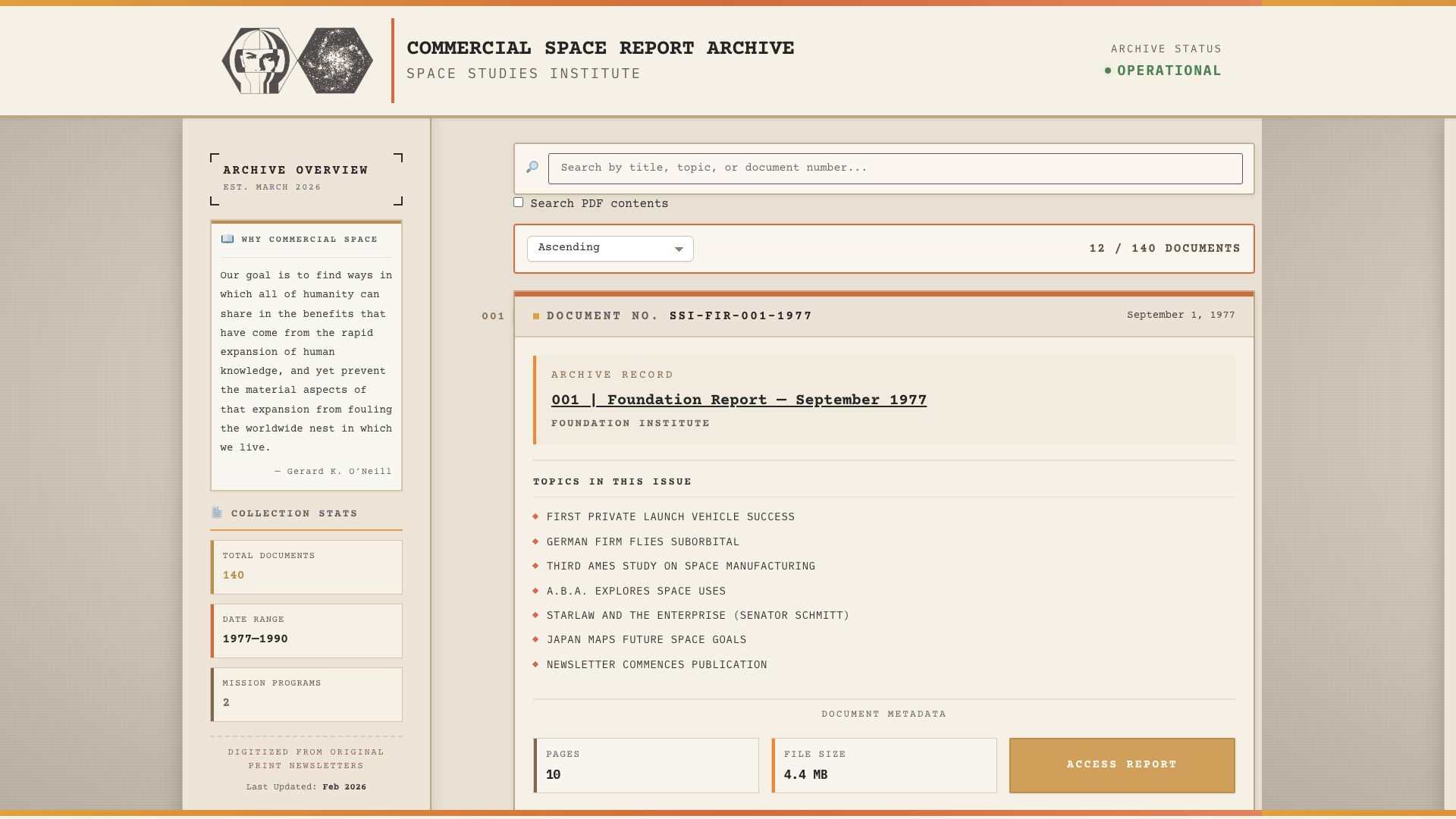Open the 001 Foundation Report September 1977 link
Viewport: 1456px width, 819px height.
point(739,400)
